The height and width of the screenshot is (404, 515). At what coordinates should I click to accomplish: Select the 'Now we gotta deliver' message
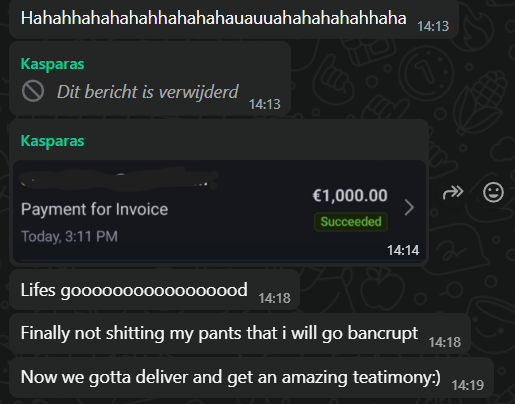(251, 377)
